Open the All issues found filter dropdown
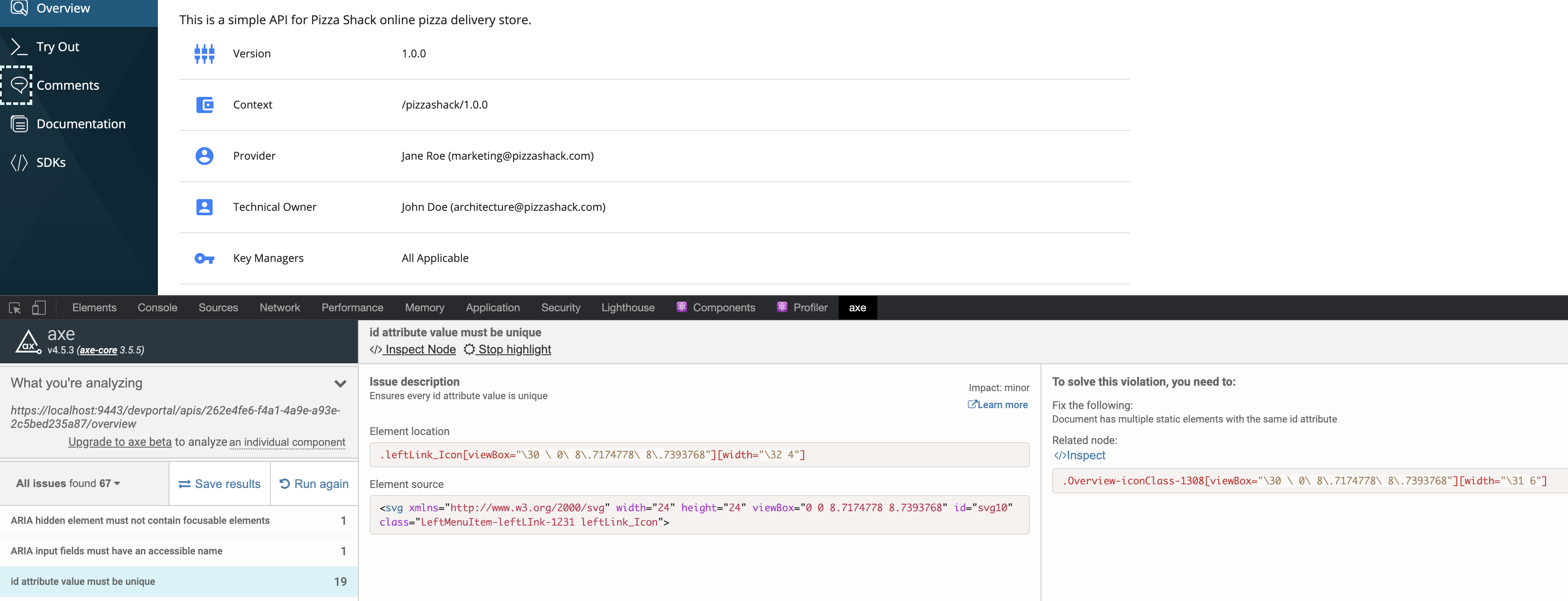The width and height of the screenshot is (1568, 601). tap(67, 483)
